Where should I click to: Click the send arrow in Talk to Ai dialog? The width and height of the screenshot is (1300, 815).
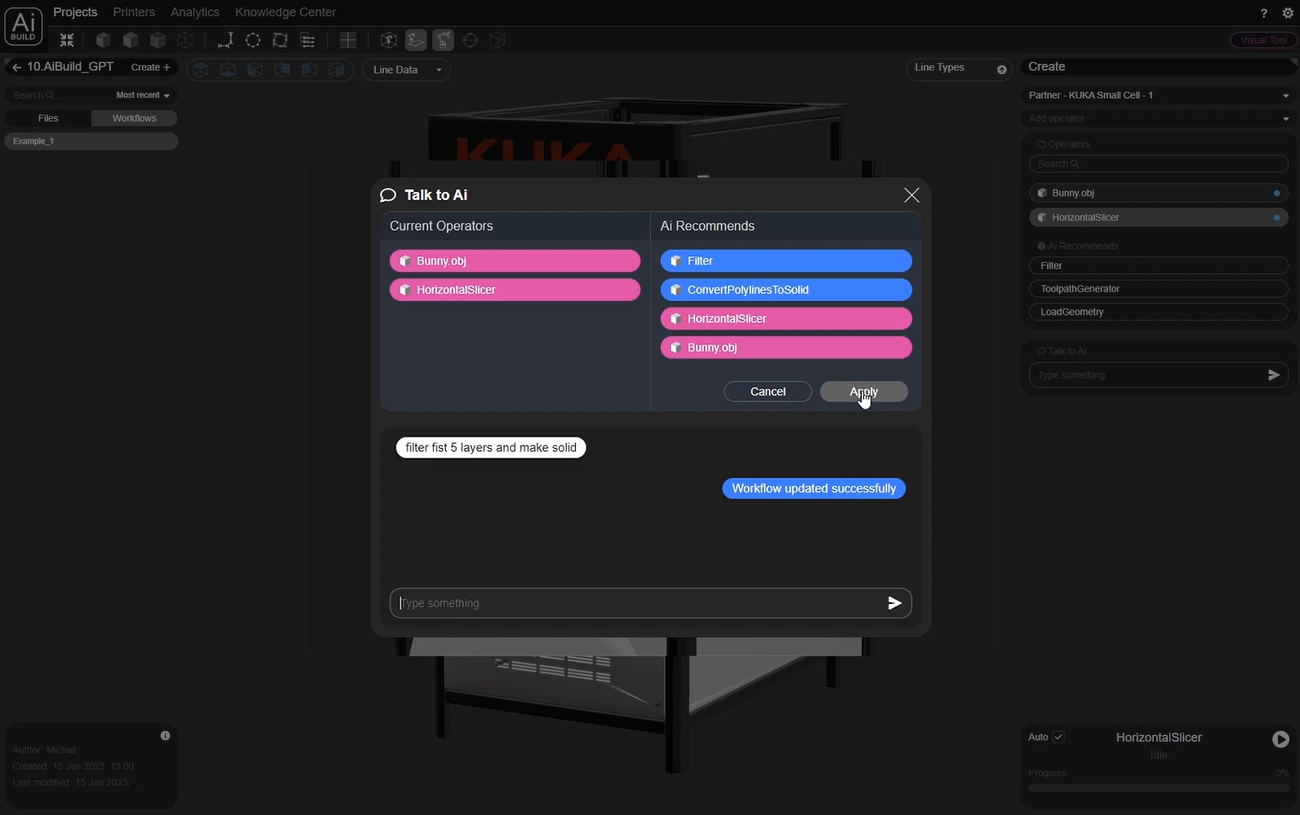tap(894, 603)
